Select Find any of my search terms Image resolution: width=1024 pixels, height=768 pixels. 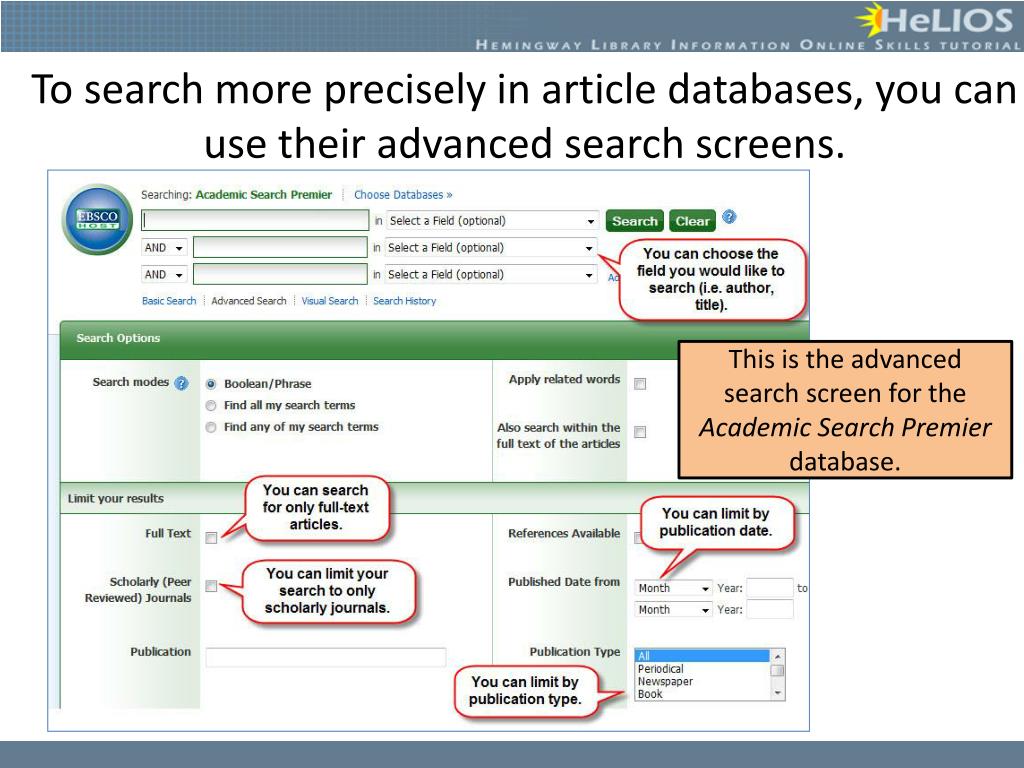211,427
